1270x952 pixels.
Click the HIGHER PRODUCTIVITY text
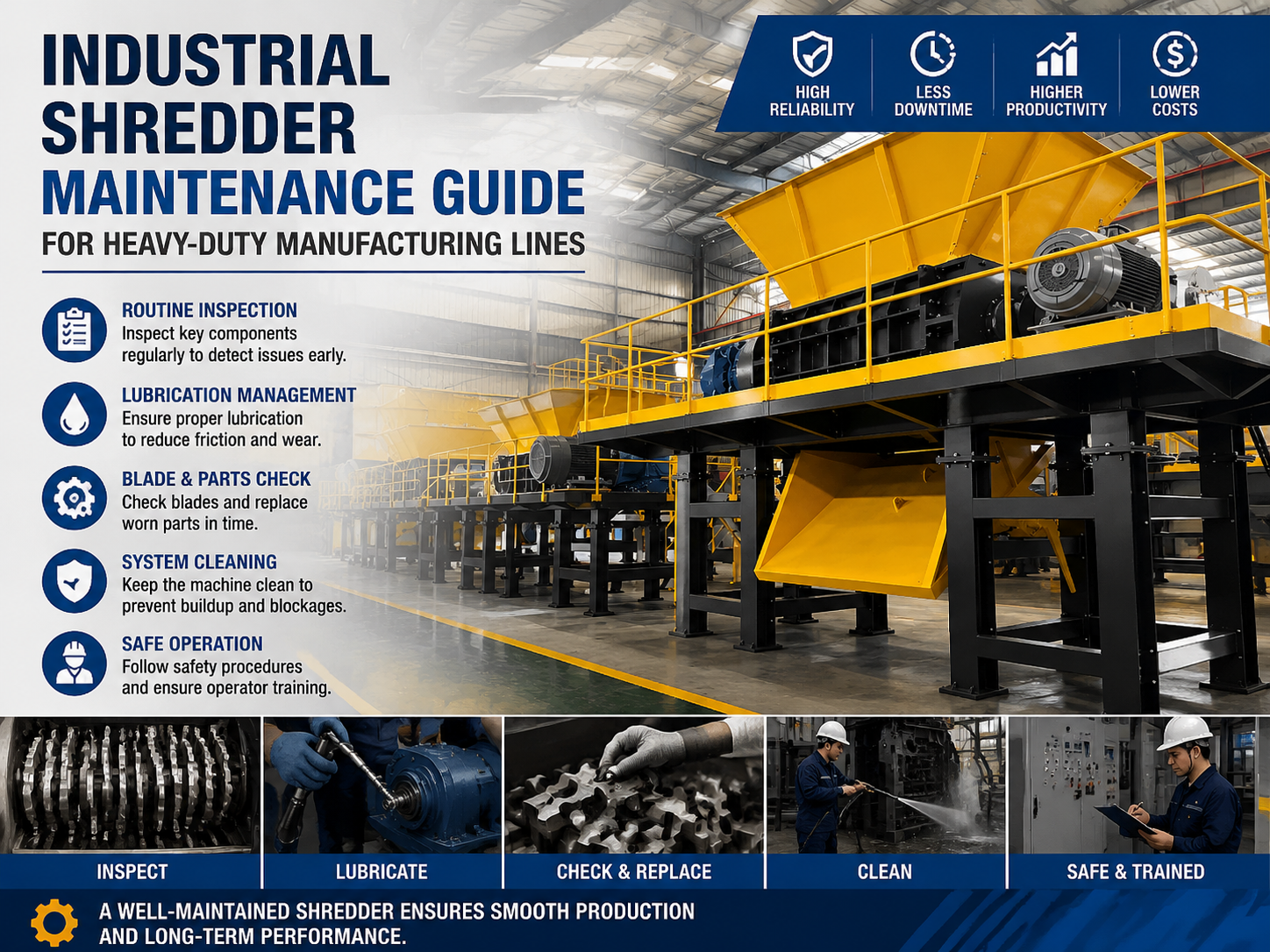click(1056, 101)
